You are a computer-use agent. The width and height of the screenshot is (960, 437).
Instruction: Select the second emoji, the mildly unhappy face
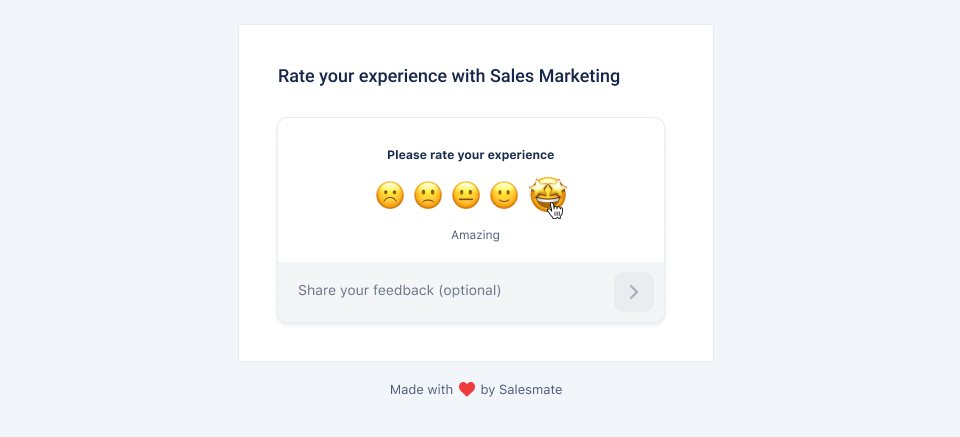pyautogui.click(x=428, y=196)
